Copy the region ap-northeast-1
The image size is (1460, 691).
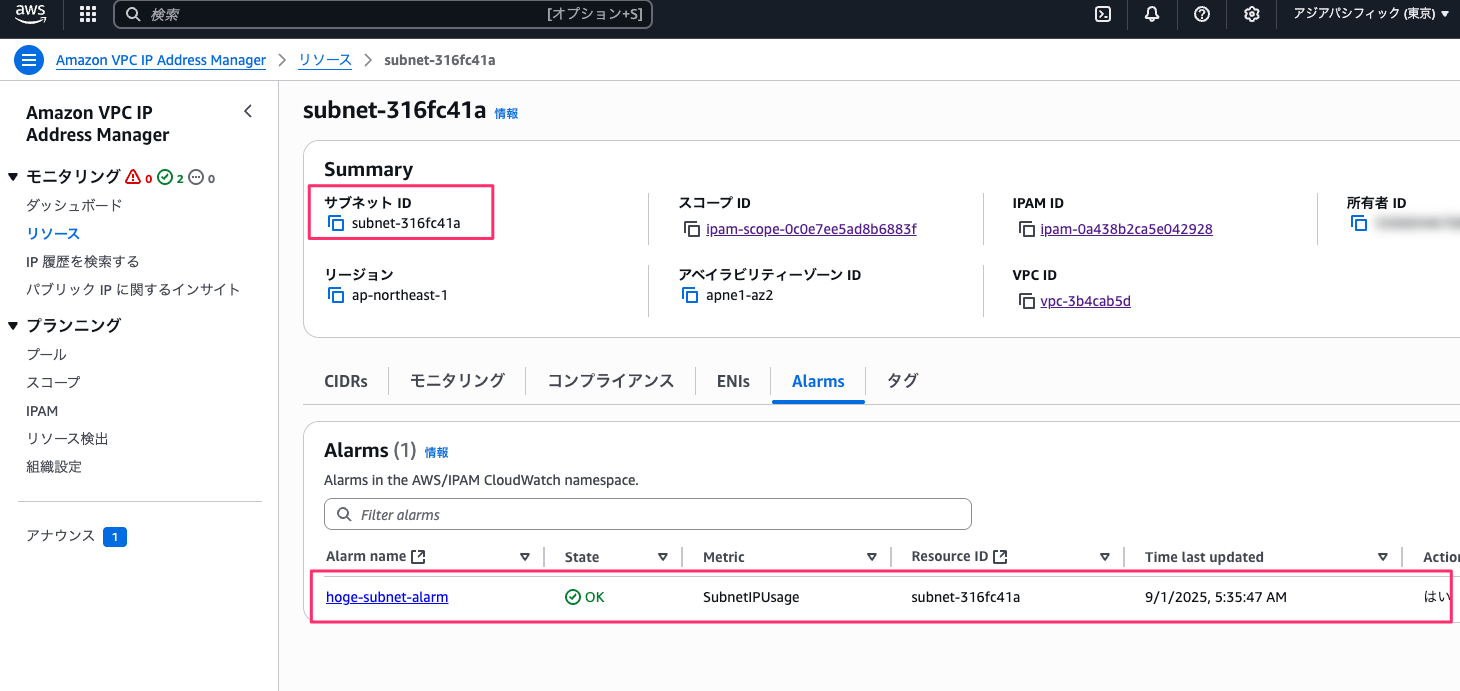pyautogui.click(x=337, y=295)
